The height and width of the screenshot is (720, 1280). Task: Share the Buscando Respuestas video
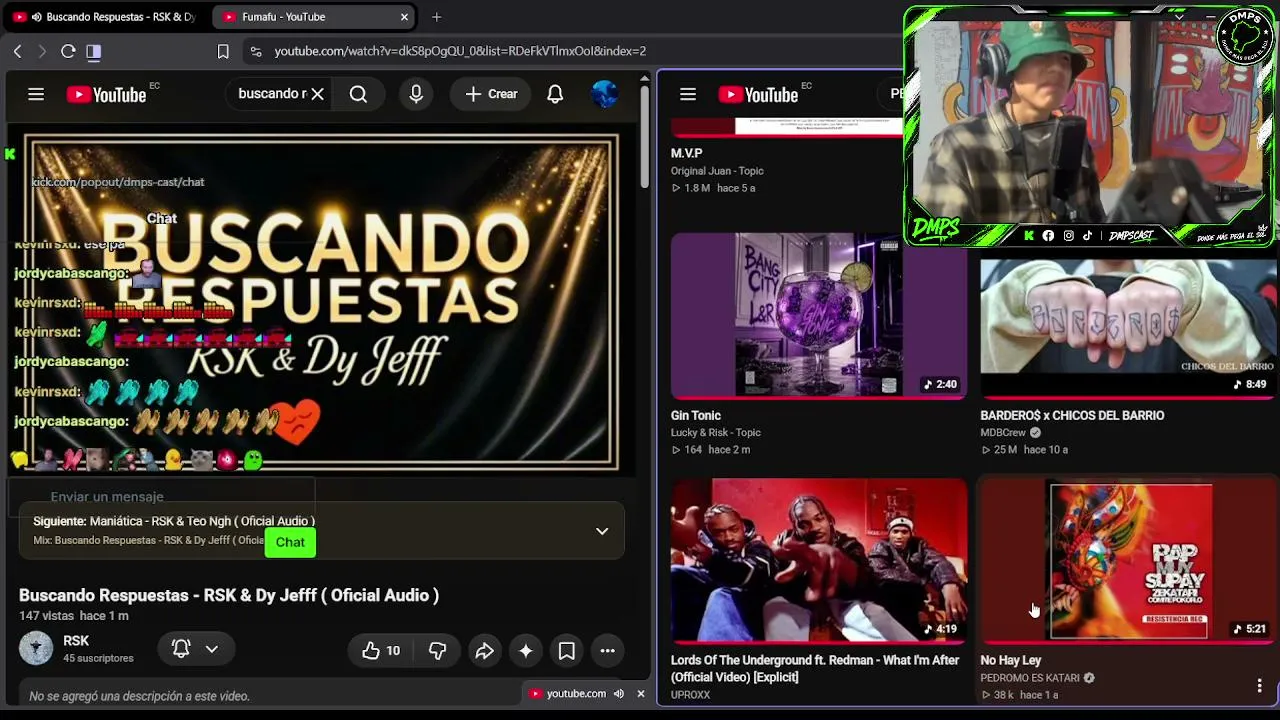(x=484, y=651)
